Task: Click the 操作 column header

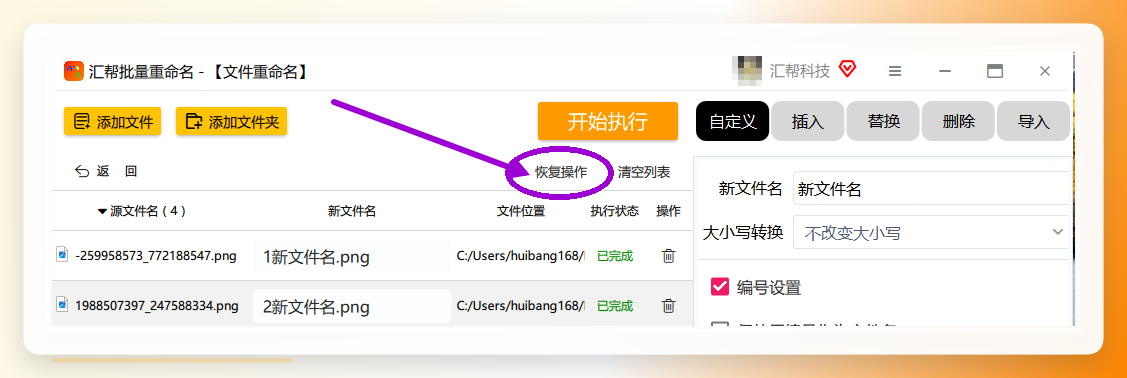Action: (668, 211)
